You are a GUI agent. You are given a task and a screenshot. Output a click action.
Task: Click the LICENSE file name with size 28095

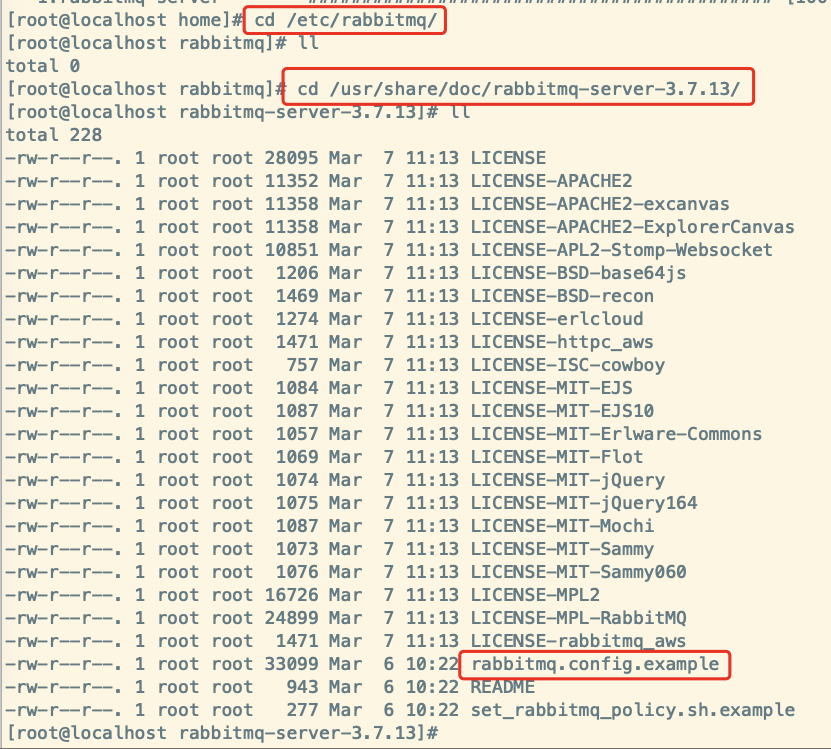(x=508, y=158)
